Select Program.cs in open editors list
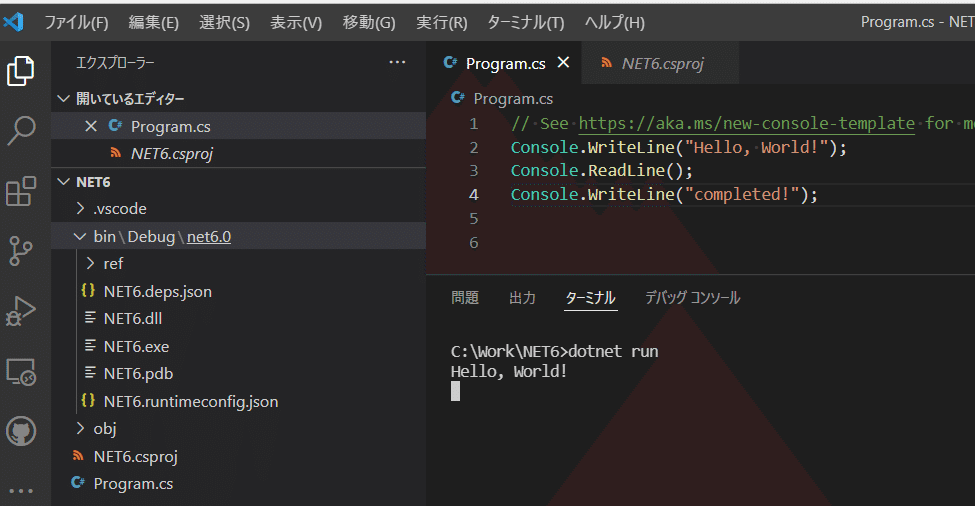975x506 pixels. coord(238,126)
